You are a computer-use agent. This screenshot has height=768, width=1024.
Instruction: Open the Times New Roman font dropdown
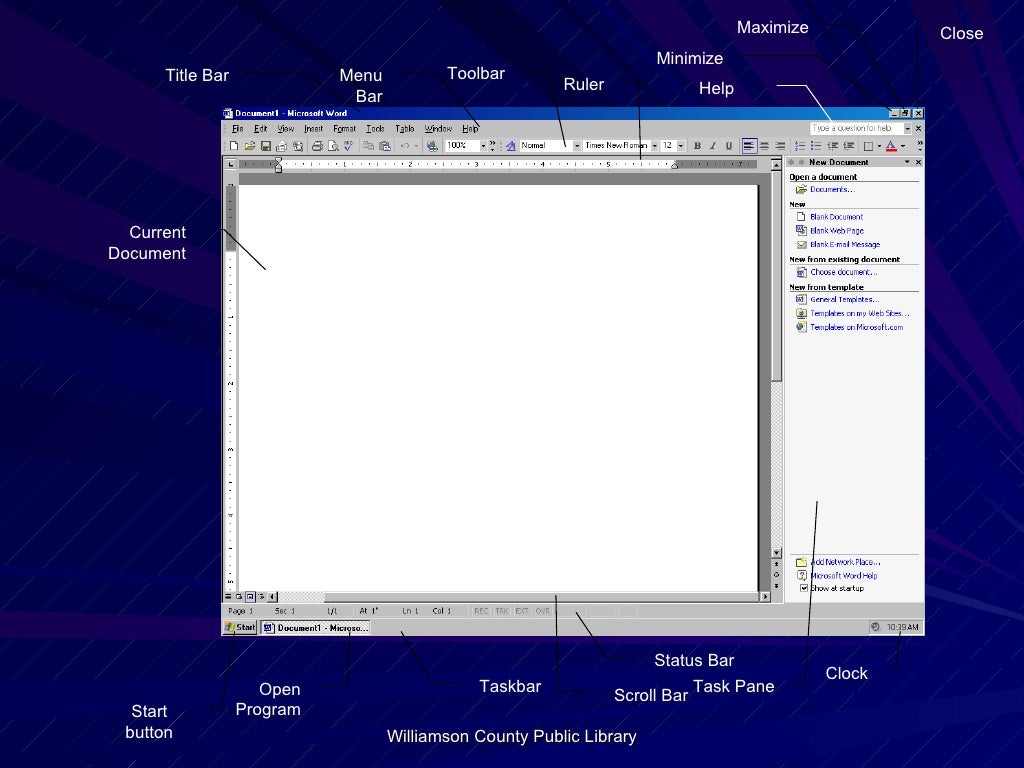tap(654, 146)
